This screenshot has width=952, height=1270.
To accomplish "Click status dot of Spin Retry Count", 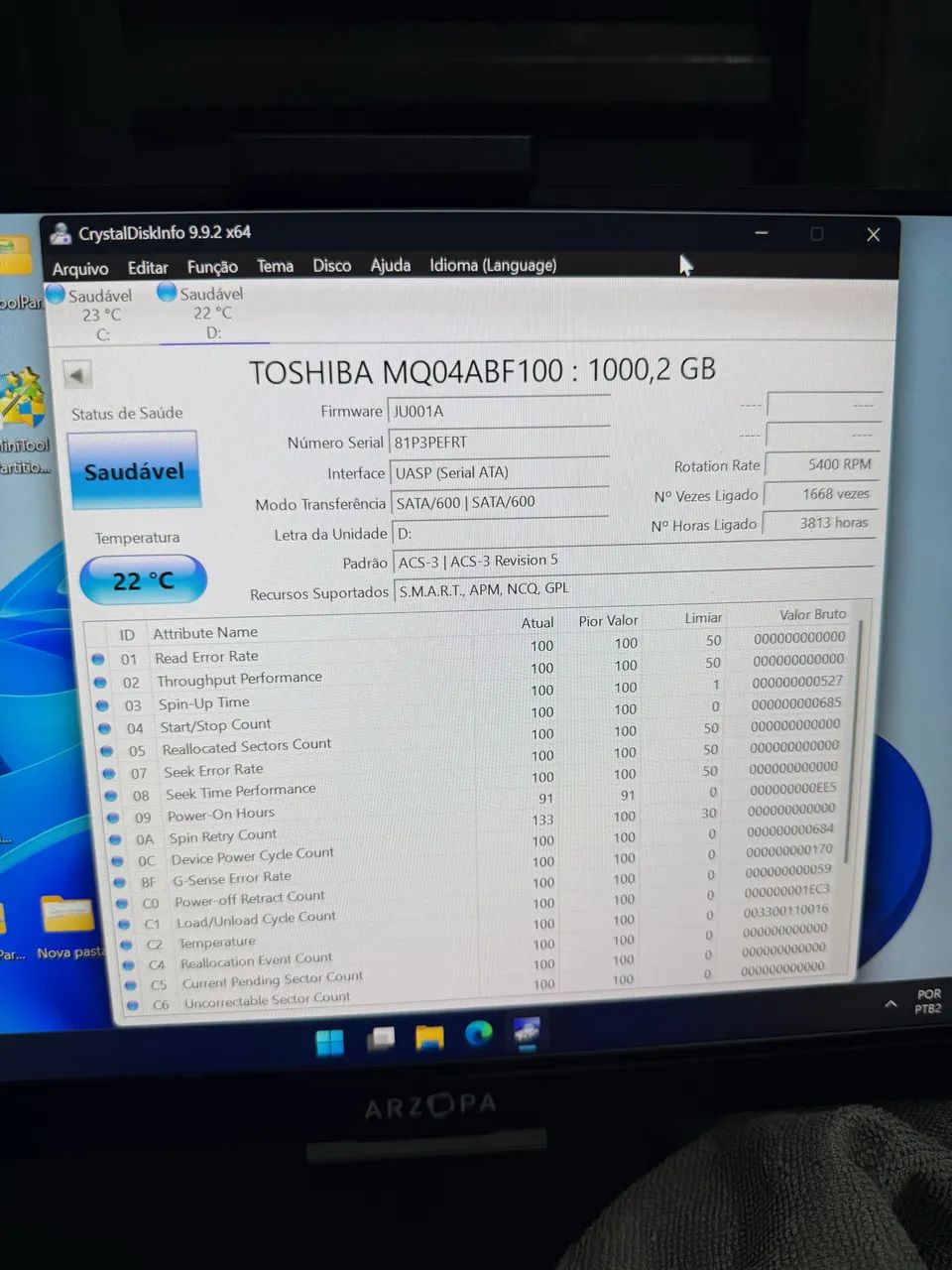I will click(x=115, y=839).
